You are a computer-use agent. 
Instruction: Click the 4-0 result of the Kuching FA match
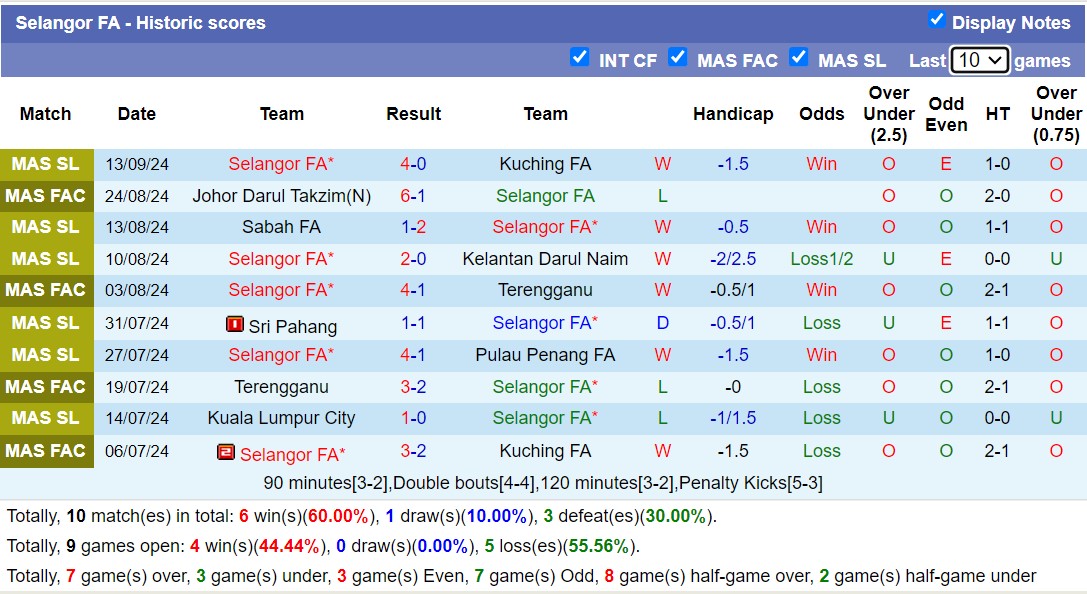(x=414, y=163)
